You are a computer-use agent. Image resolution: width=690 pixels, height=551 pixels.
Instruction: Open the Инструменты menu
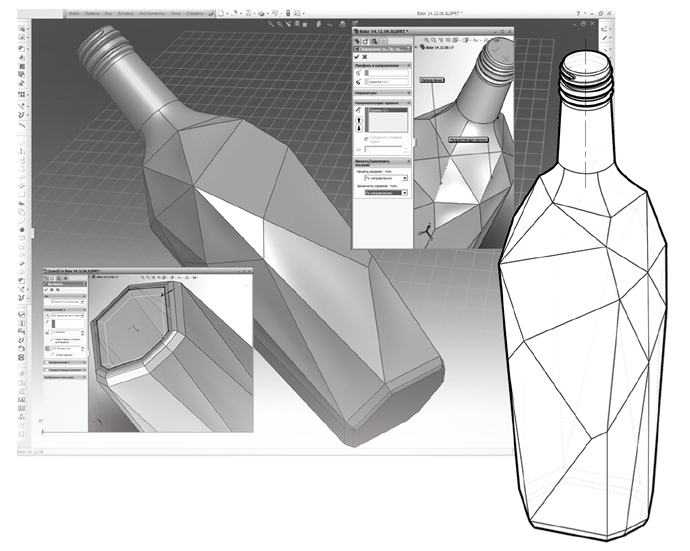pos(152,14)
